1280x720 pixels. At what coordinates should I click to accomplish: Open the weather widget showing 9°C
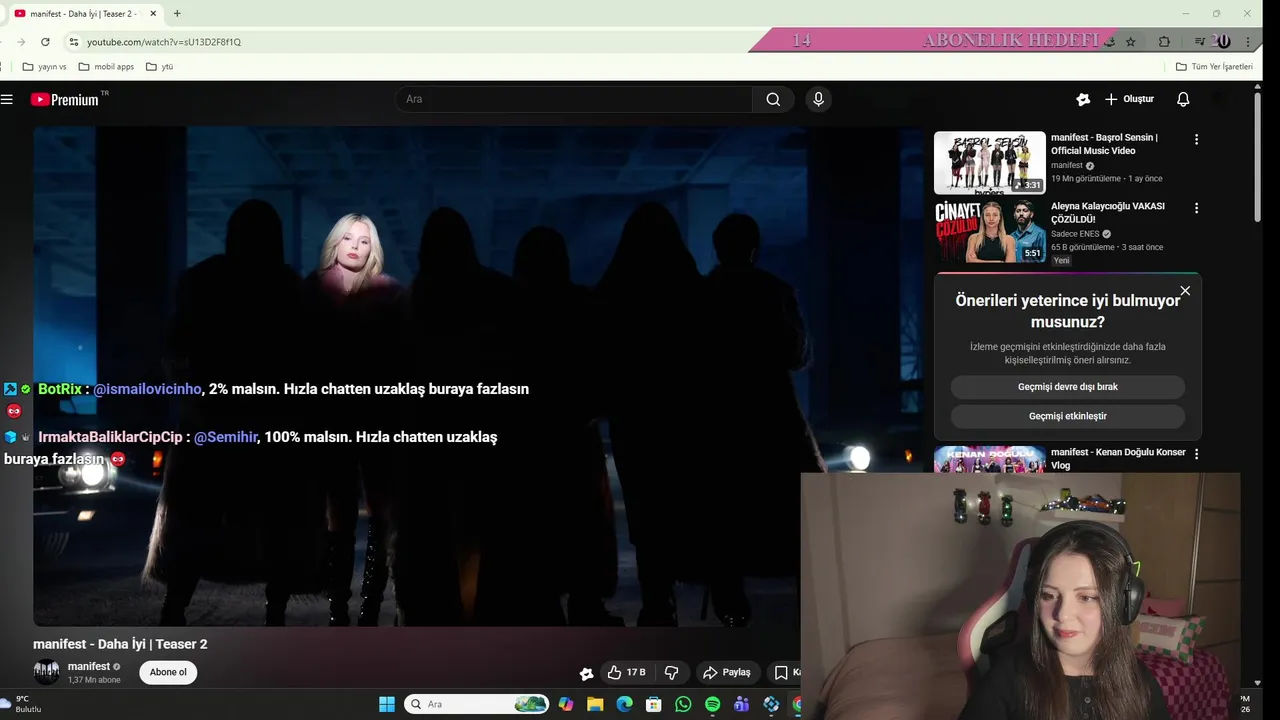[22, 704]
